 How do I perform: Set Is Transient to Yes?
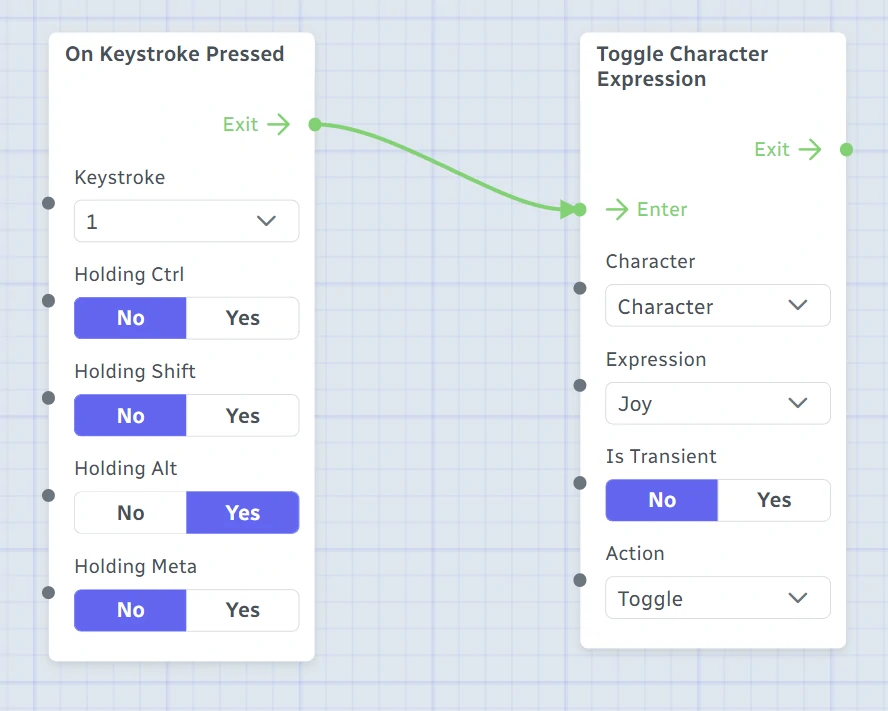pos(774,500)
